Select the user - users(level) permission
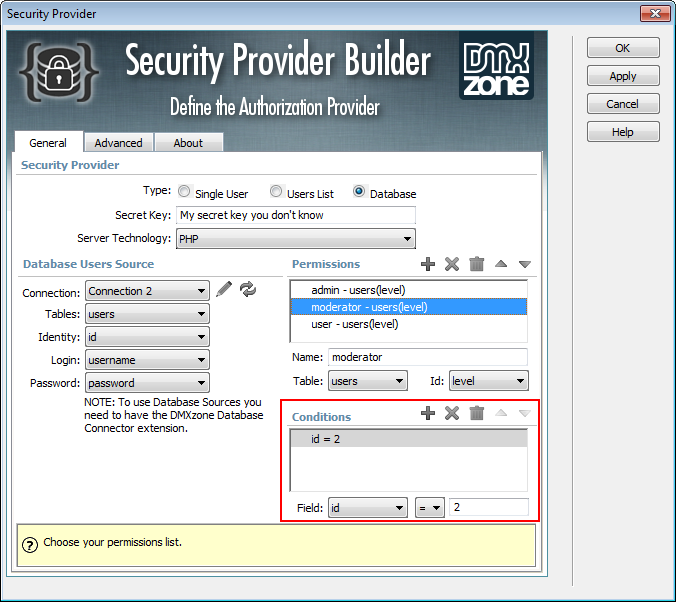This screenshot has height=602, width=676. pyautogui.click(x=409, y=324)
